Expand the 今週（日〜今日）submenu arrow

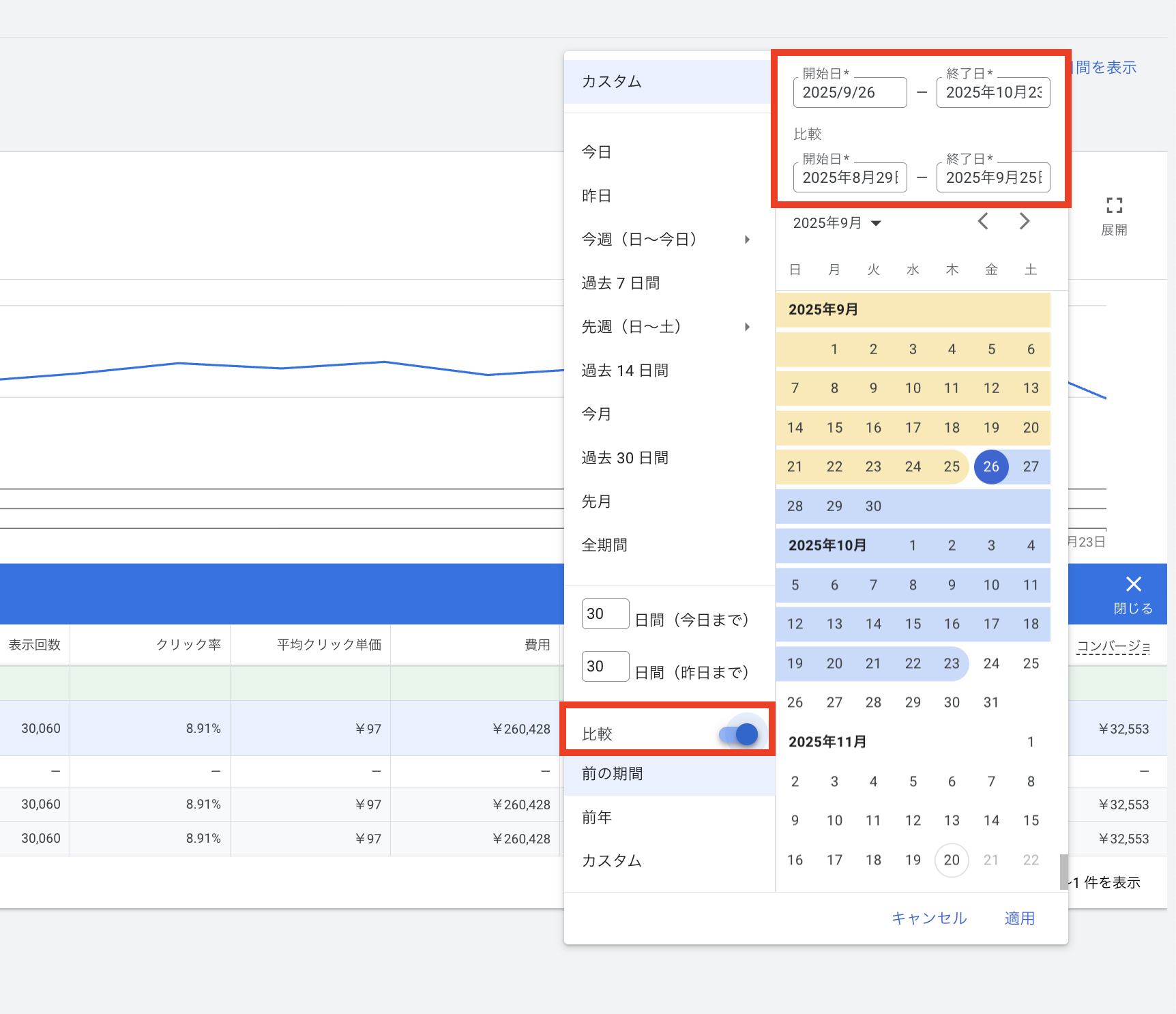pyautogui.click(x=748, y=240)
